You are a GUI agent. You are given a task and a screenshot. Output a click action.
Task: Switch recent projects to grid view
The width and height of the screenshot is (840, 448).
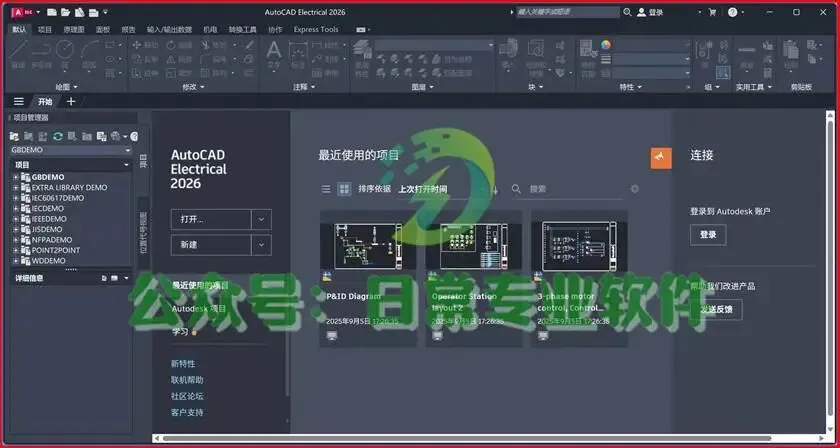(x=344, y=189)
